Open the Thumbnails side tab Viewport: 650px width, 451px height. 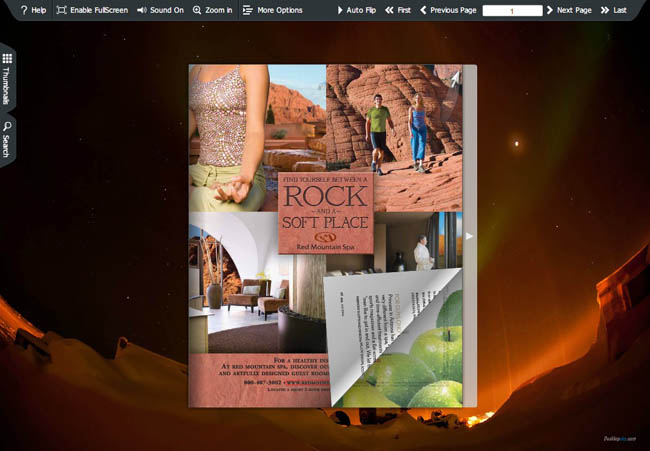(7, 78)
